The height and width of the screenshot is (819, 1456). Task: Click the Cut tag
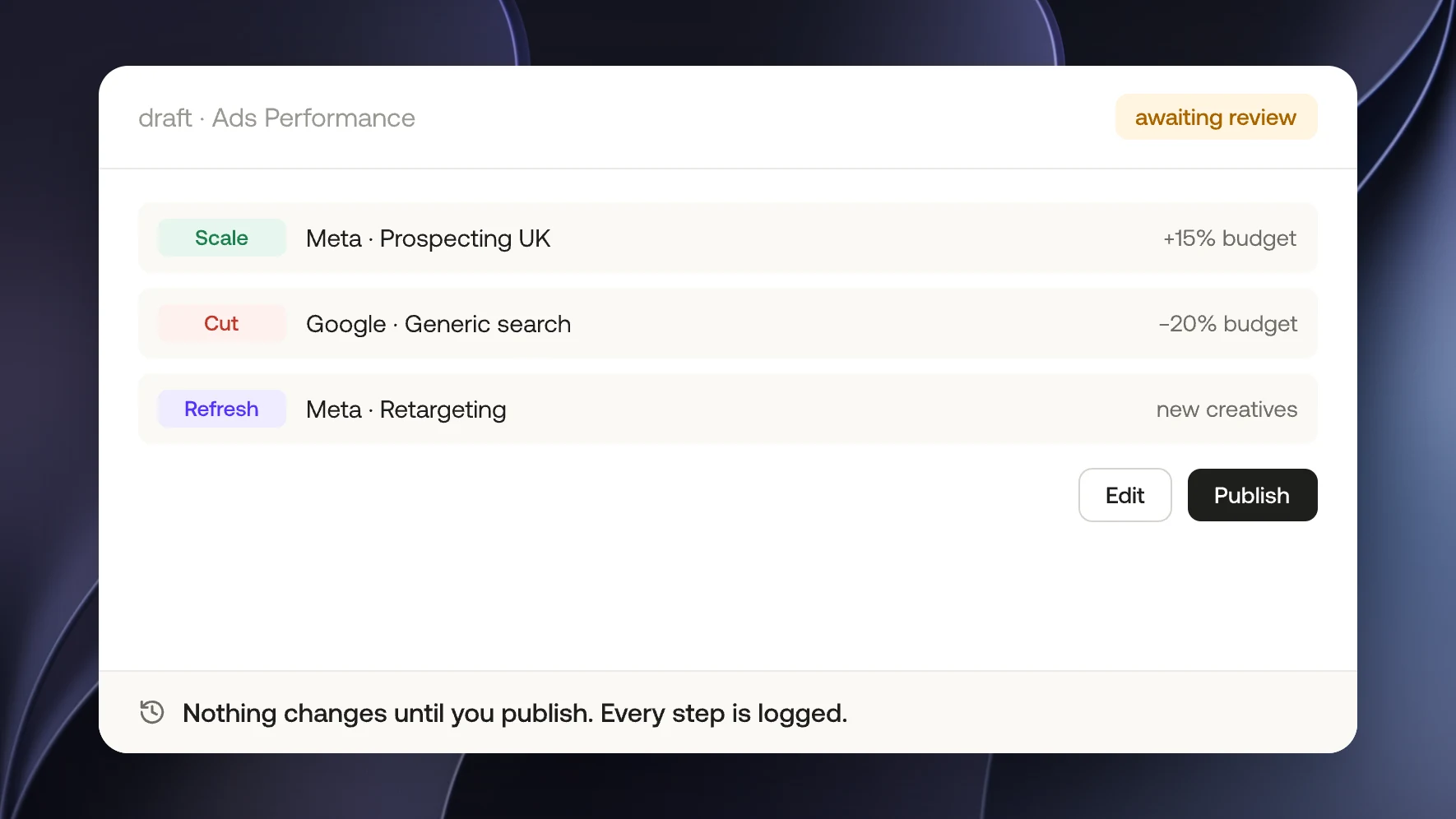click(221, 323)
